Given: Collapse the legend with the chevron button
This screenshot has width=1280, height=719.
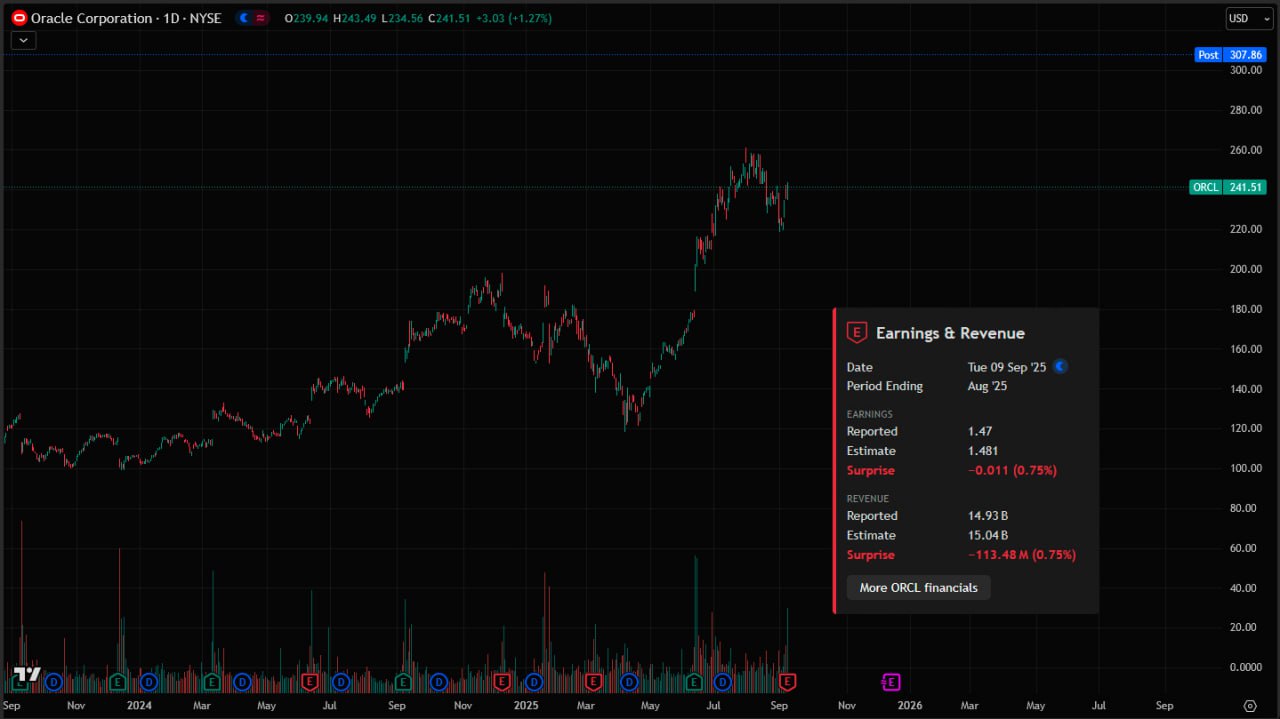Looking at the screenshot, I should tap(23, 40).
